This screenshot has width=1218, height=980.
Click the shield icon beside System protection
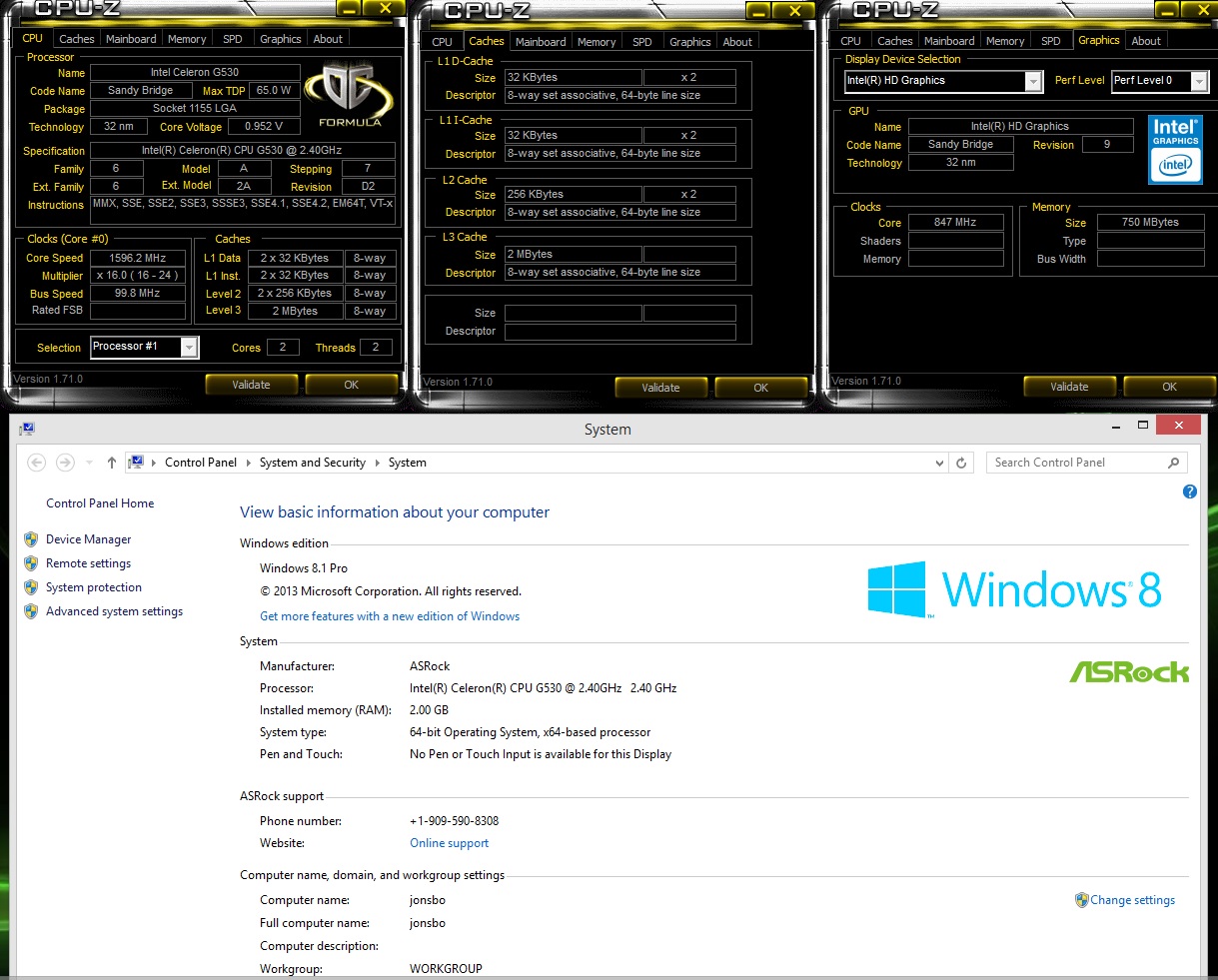tap(31, 587)
